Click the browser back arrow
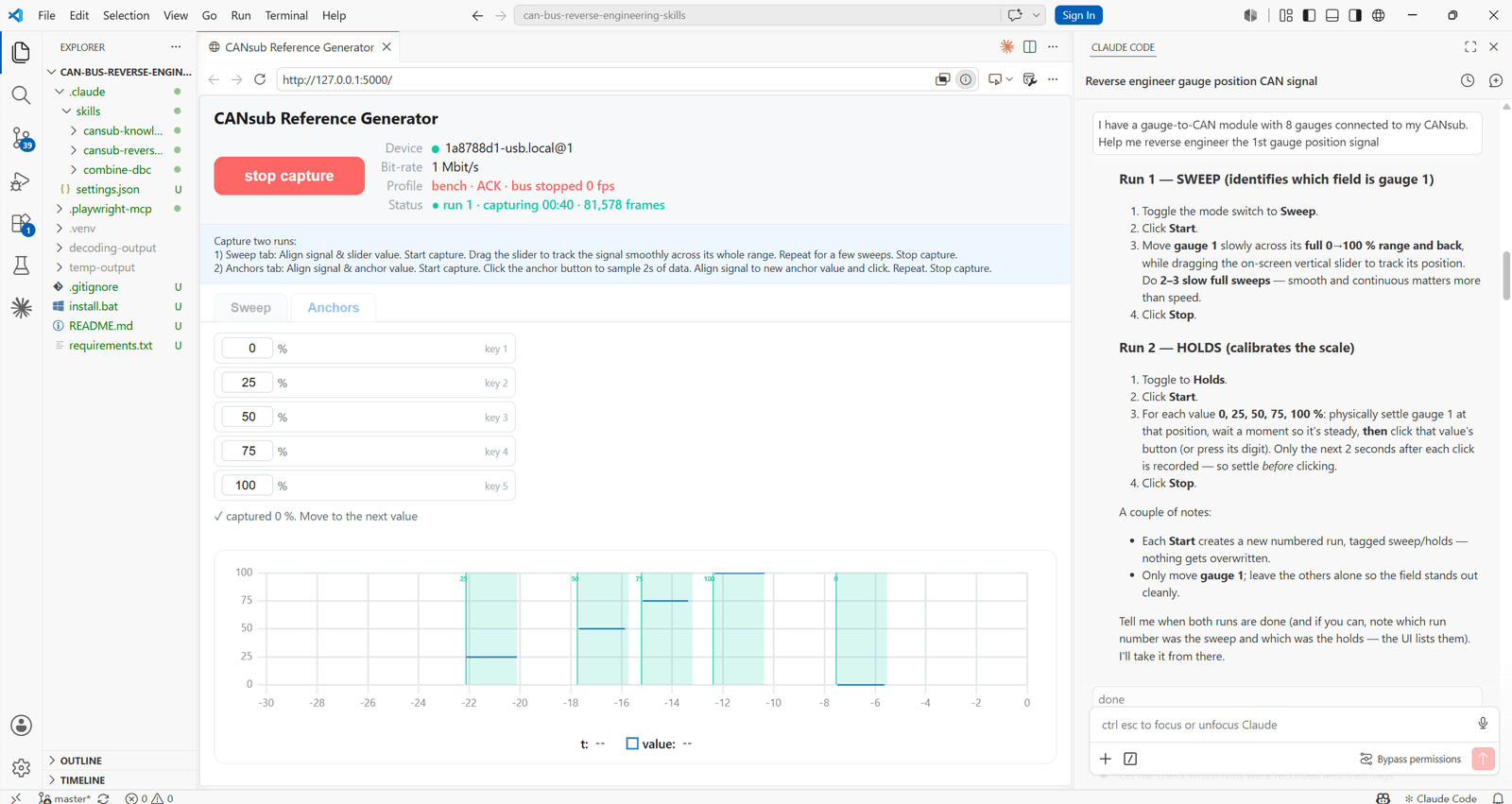This screenshot has height=804, width=1512. click(x=214, y=79)
